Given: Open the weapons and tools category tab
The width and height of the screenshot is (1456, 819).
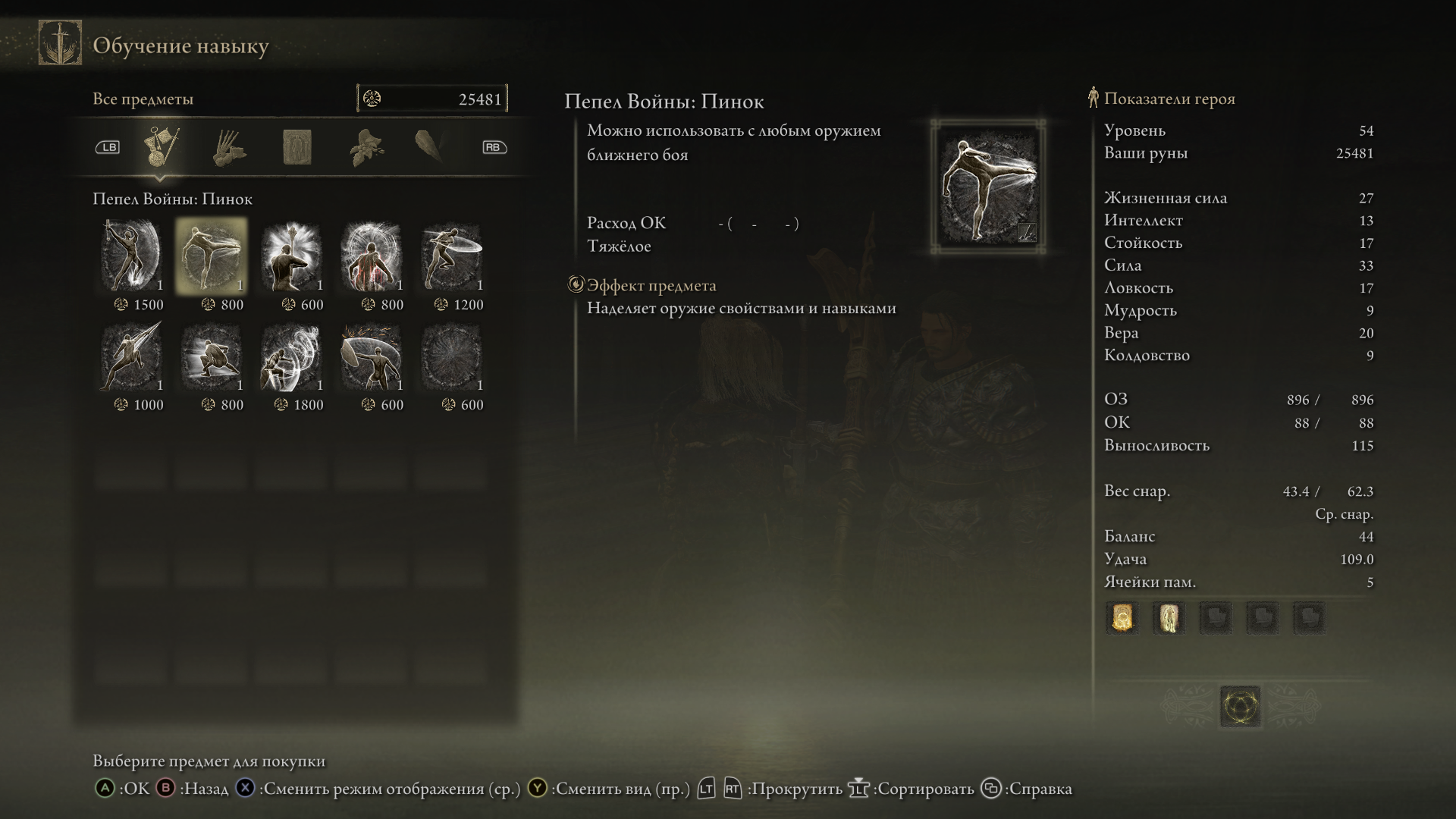Looking at the screenshot, I should pos(161,147).
